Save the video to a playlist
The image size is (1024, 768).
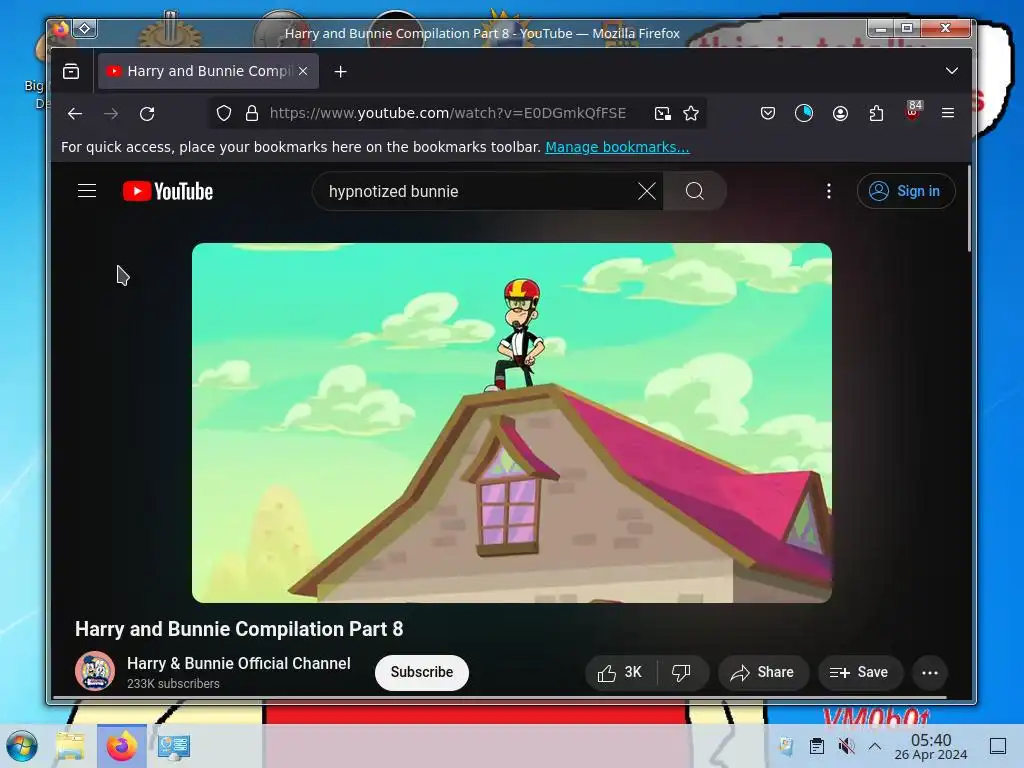pos(859,673)
